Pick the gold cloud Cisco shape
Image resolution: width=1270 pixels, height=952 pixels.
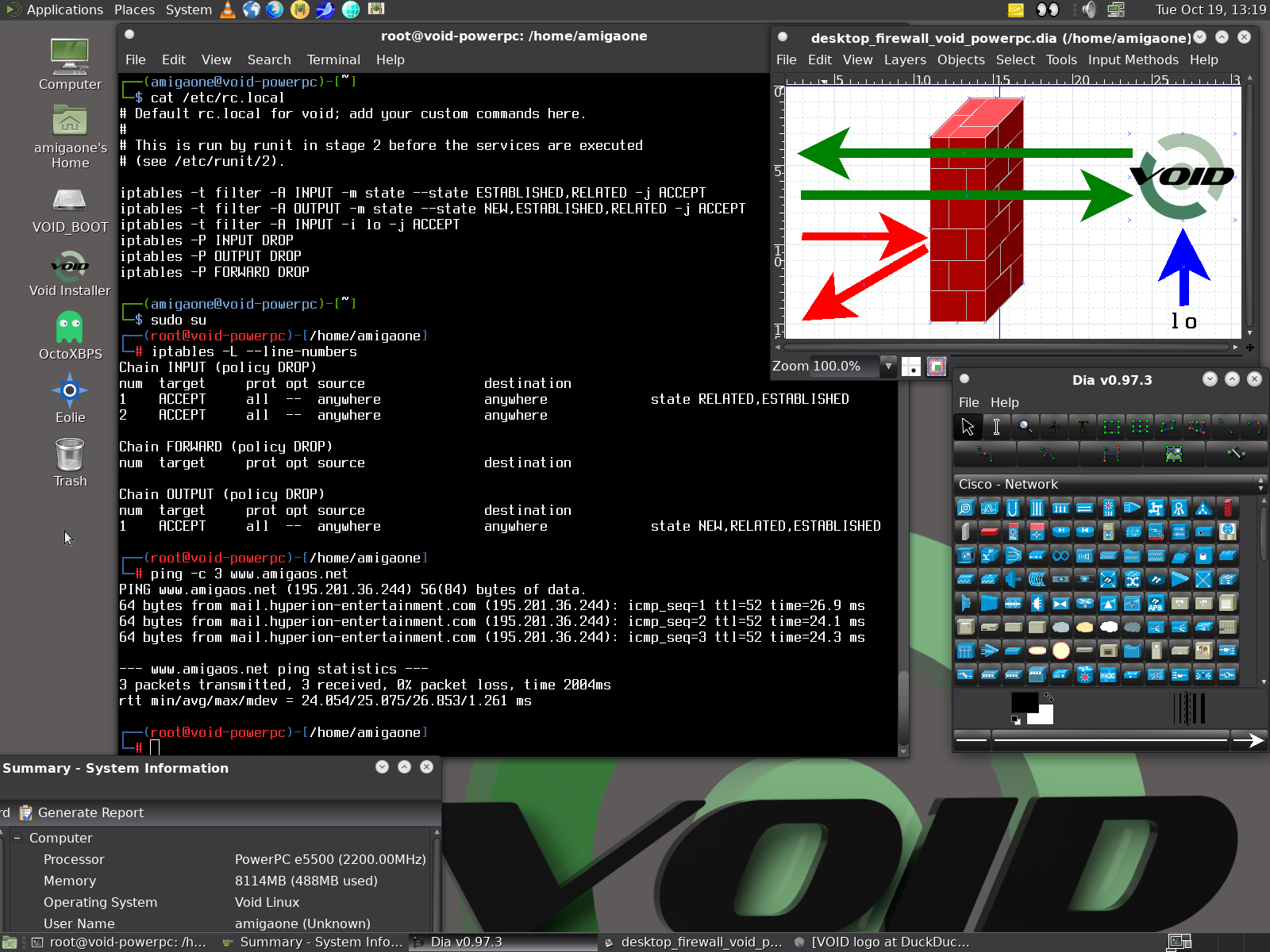pyautogui.click(x=1084, y=627)
